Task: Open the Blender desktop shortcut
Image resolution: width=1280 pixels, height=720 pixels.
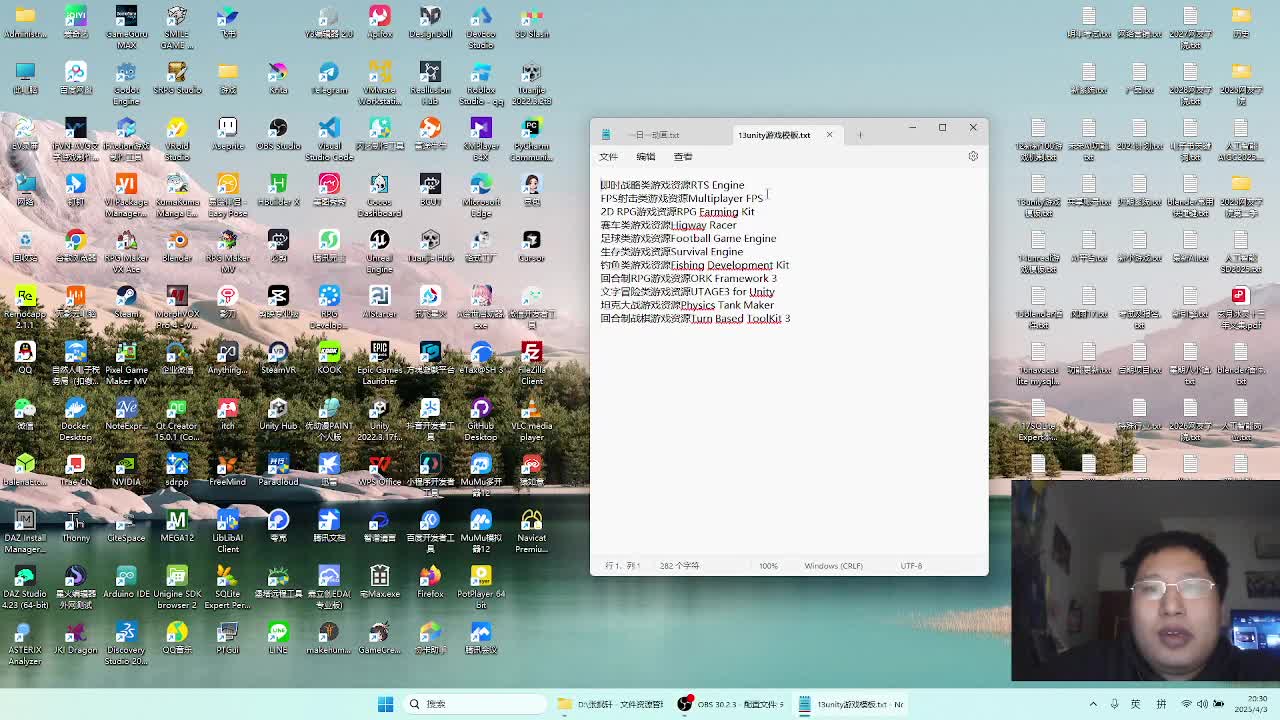Action: pos(177,241)
